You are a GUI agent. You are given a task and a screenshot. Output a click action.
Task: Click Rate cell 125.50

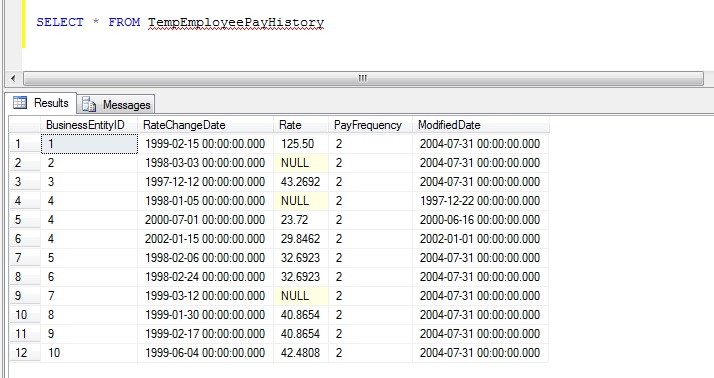point(301,144)
